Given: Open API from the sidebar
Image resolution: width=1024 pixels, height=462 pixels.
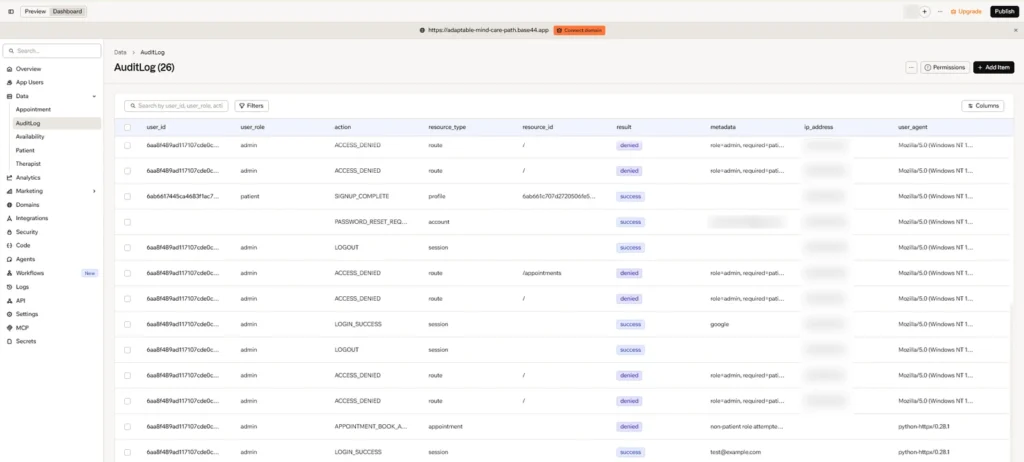Looking at the screenshot, I should click(x=20, y=301).
